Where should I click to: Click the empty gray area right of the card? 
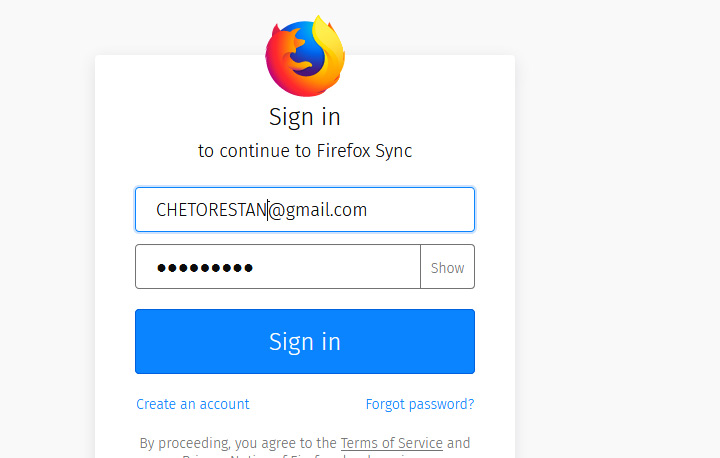click(617, 250)
